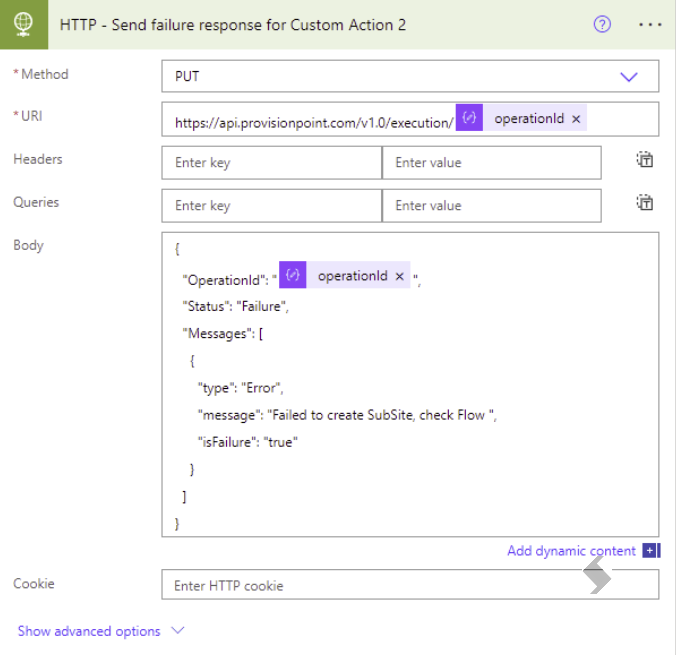Click the "type": "Error" line in Body
676x655 pixels.
click(x=240, y=388)
